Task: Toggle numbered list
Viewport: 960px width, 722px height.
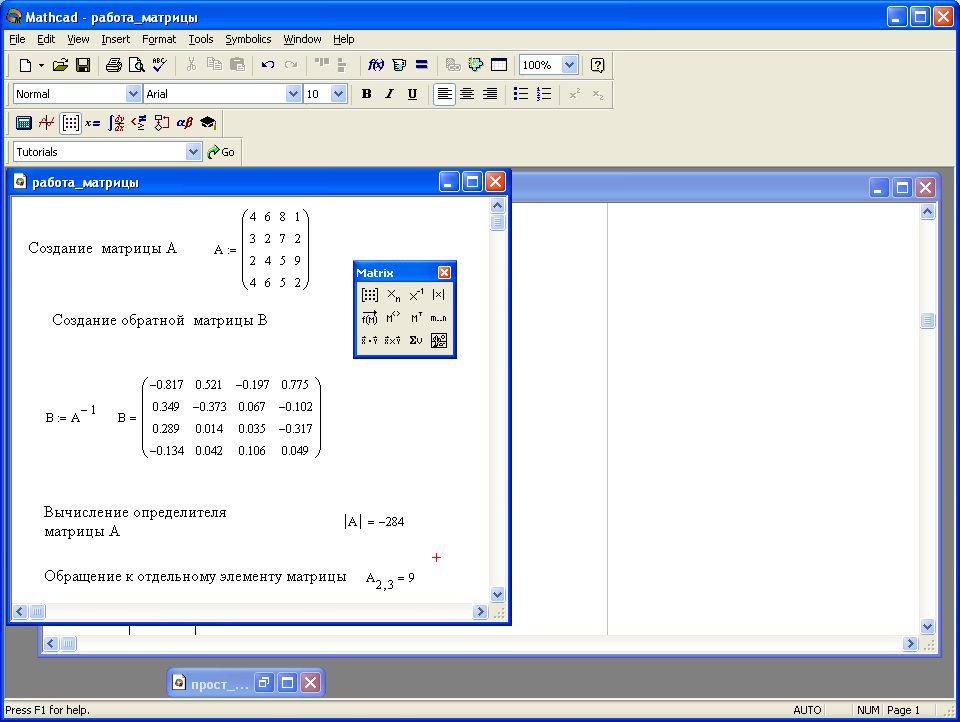Action: point(544,94)
